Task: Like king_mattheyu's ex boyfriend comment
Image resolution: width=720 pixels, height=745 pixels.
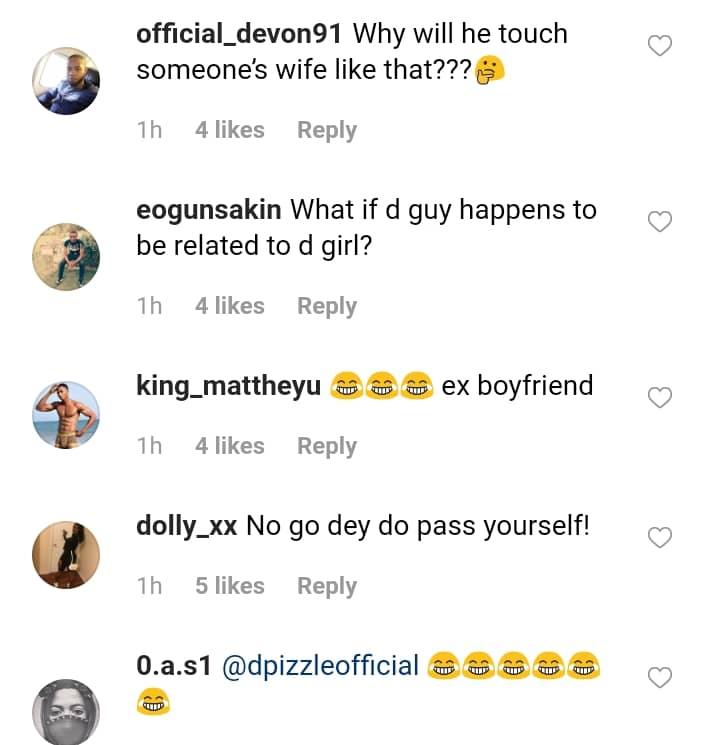Action: click(x=660, y=398)
